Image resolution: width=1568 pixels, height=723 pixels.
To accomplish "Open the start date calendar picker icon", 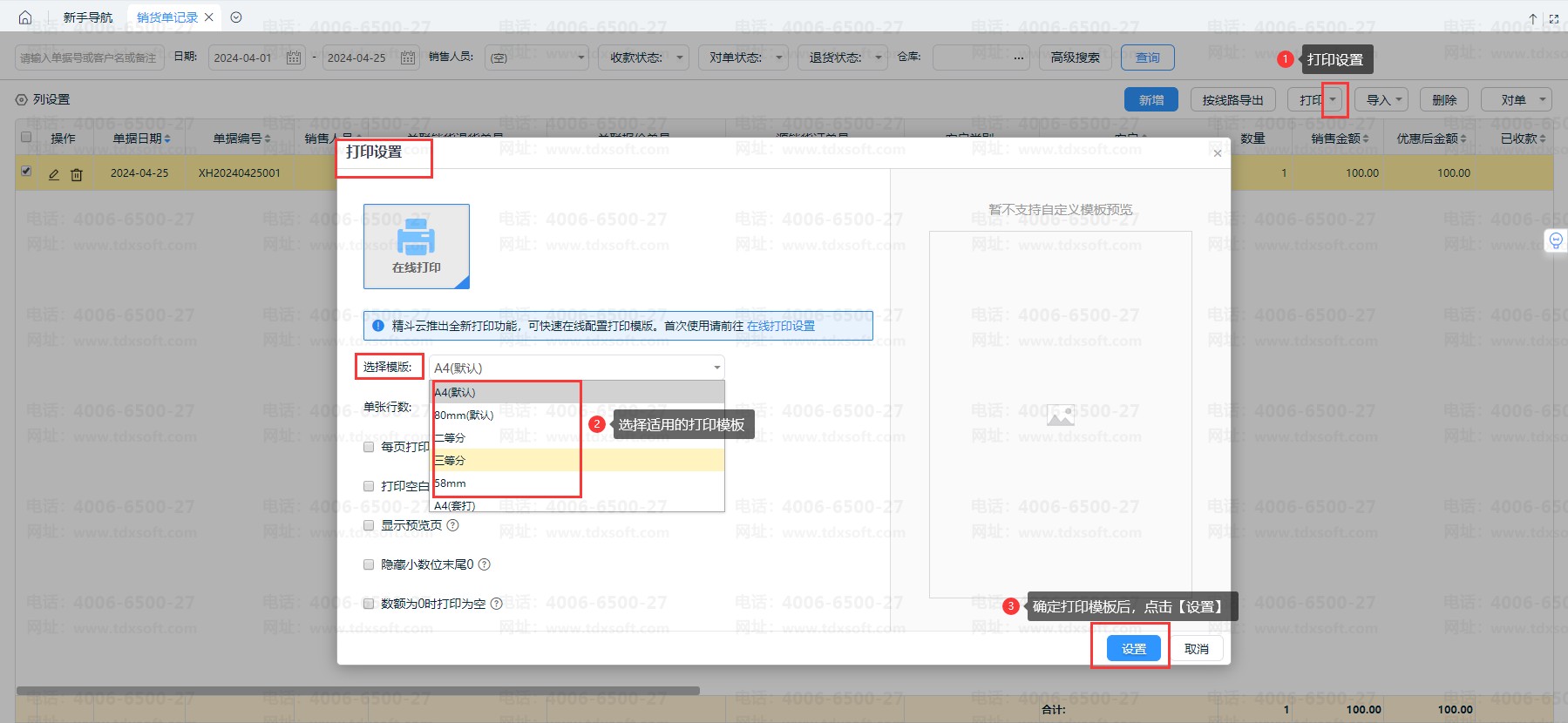I will pyautogui.click(x=294, y=58).
